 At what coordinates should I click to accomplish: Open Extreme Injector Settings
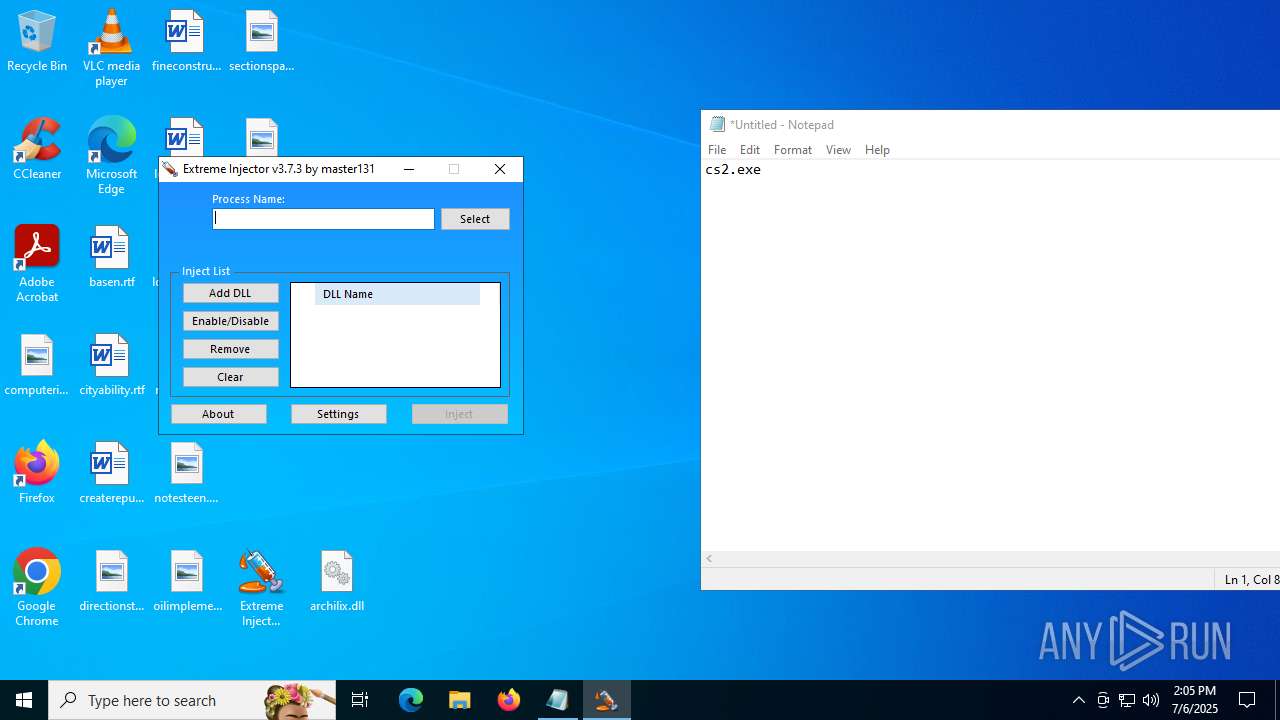click(x=338, y=414)
